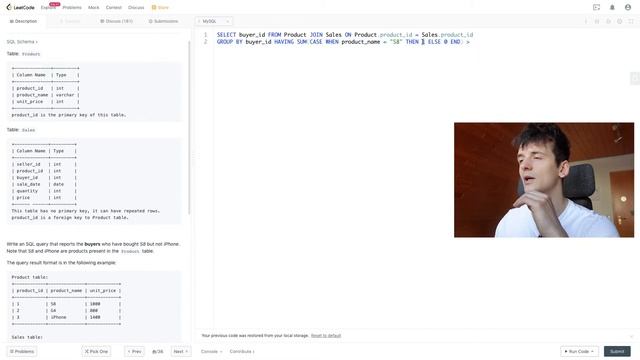Go to previous problem with Prev

point(134,351)
